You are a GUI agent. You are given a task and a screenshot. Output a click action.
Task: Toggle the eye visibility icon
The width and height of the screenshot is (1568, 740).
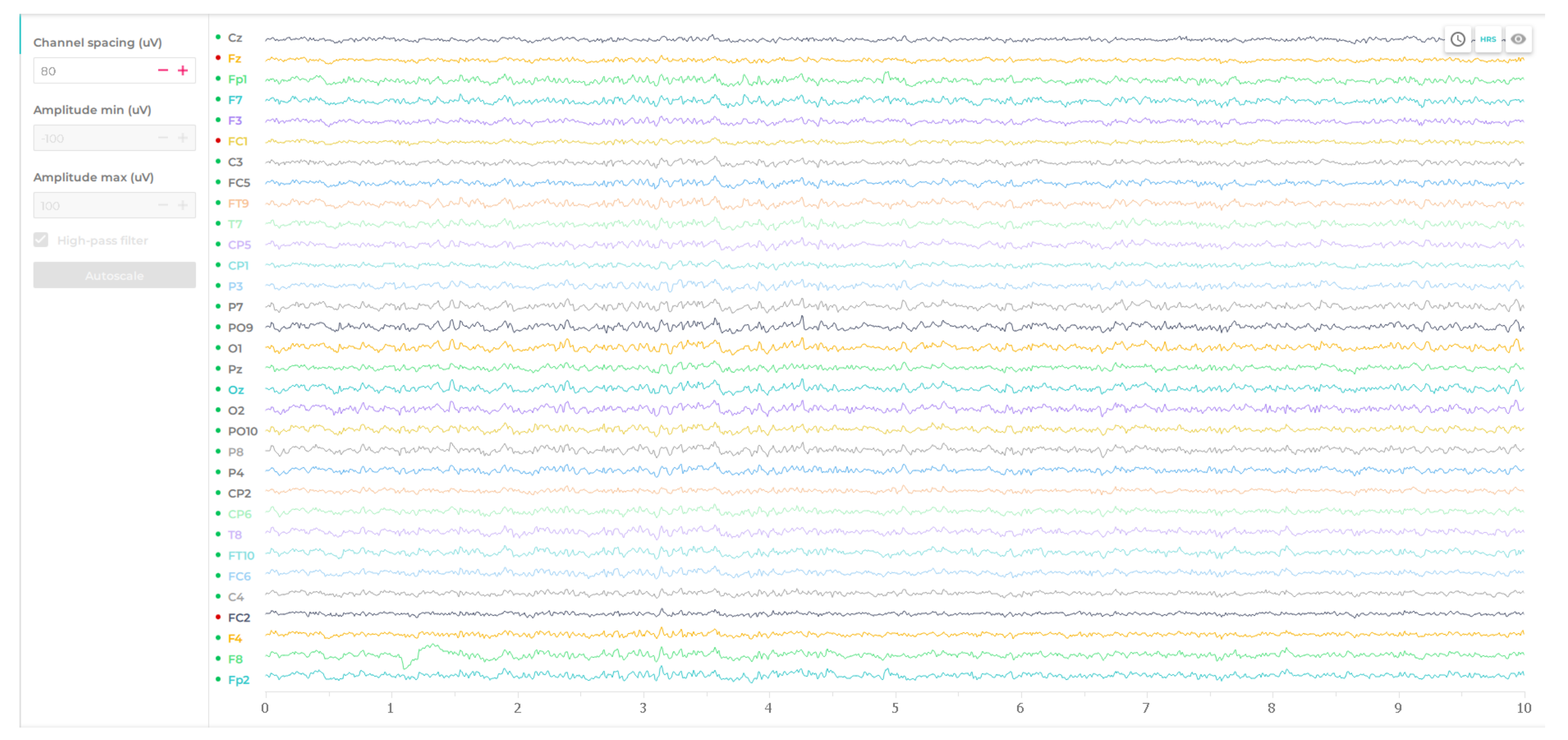tap(1518, 40)
